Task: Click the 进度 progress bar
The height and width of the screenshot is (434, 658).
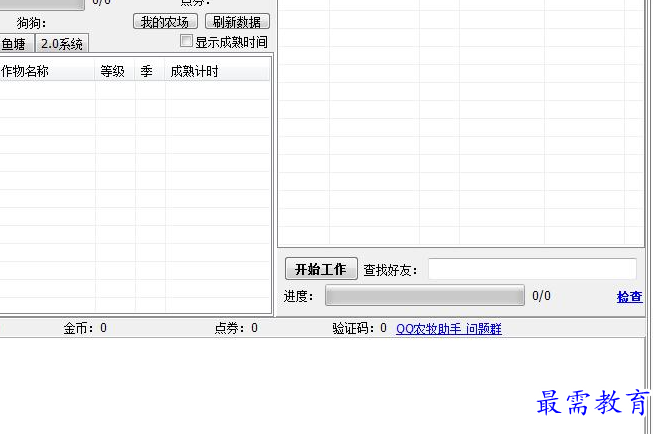Action: [425, 295]
